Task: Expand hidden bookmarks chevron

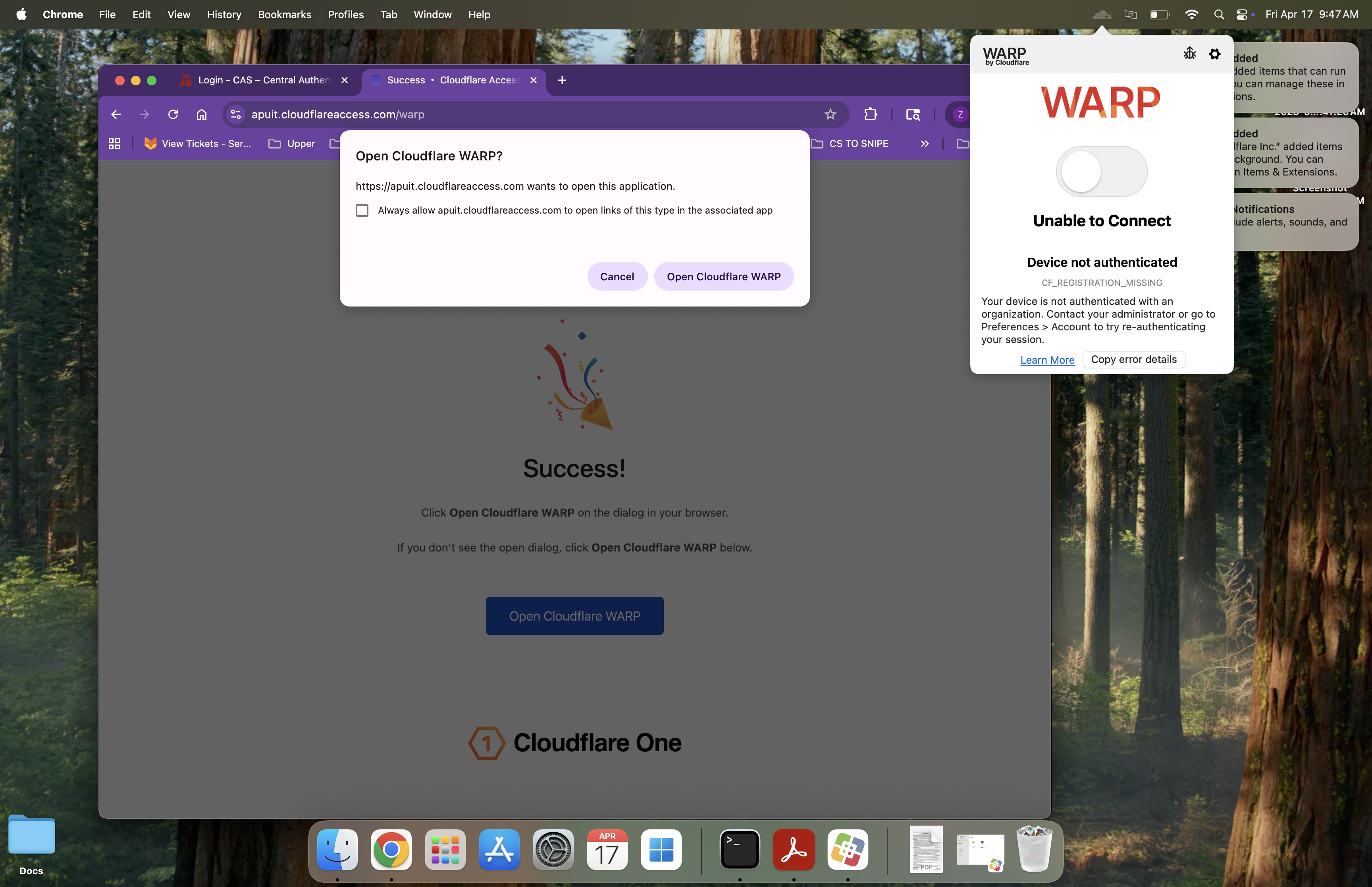Action: (924, 144)
